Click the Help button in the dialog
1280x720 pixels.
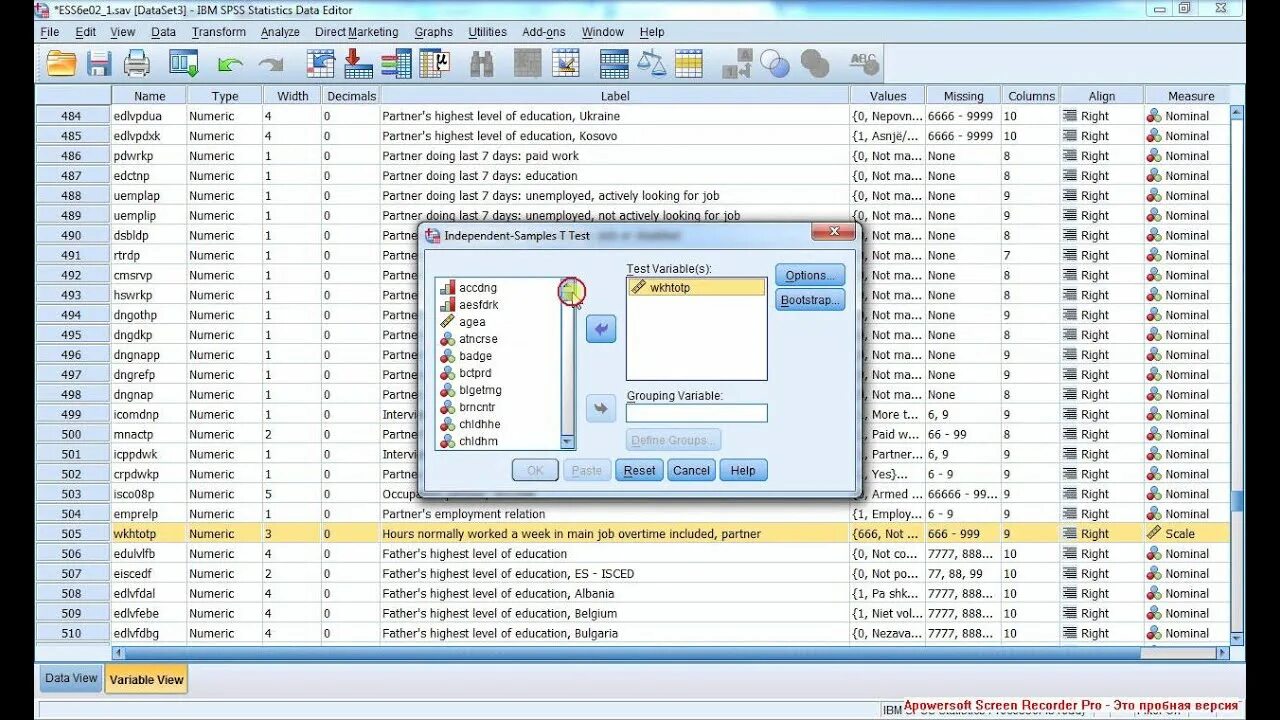click(743, 470)
